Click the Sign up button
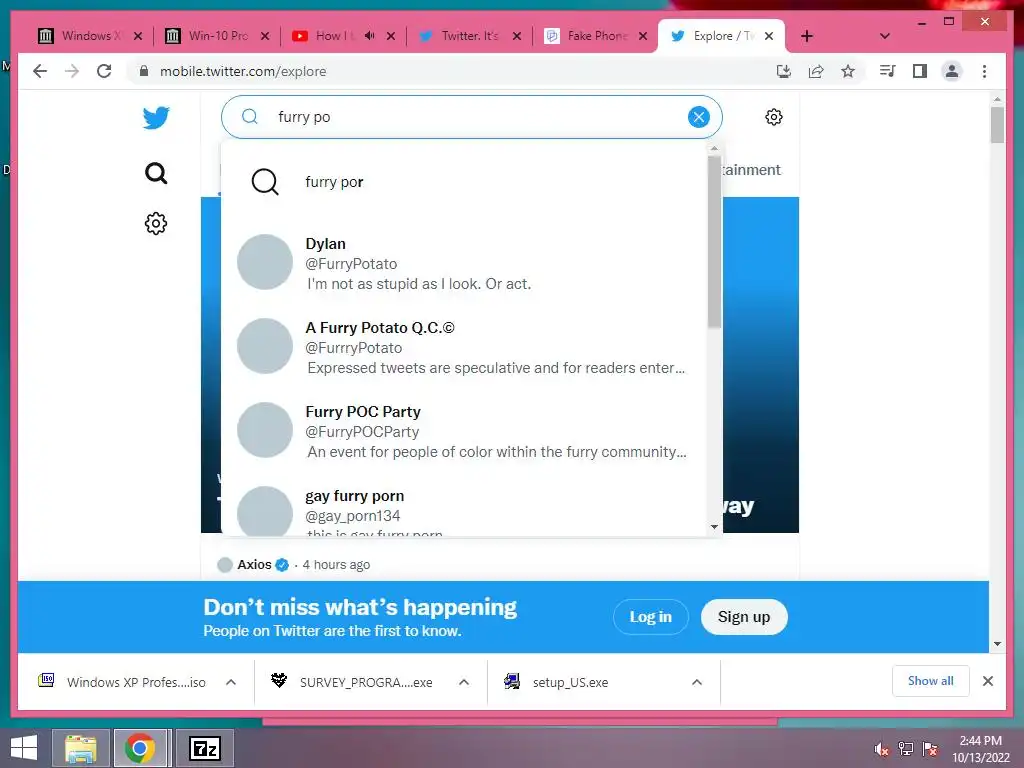This screenshot has width=1024, height=768. point(744,616)
